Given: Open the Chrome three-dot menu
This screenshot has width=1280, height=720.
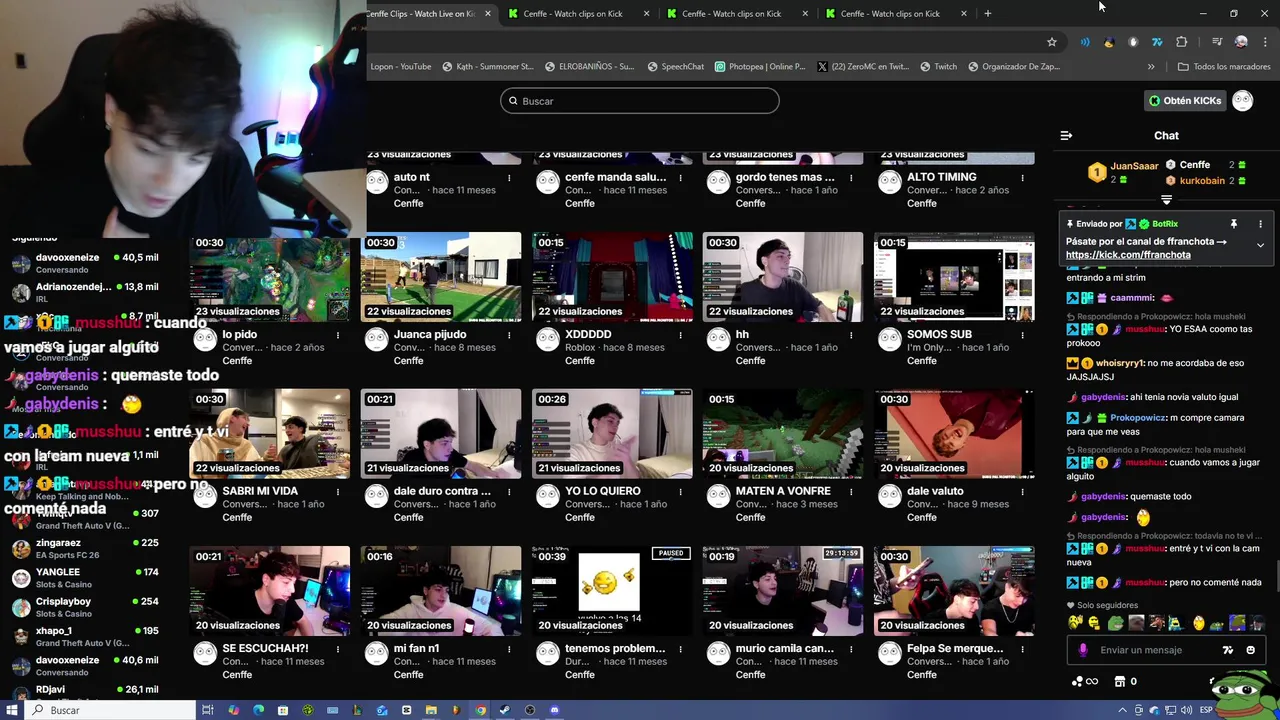Looking at the screenshot, I should 1265,42.
